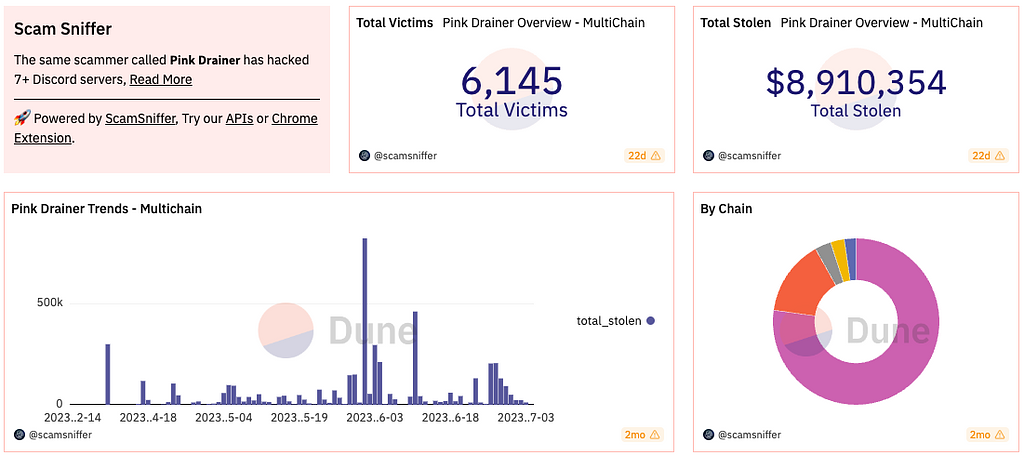Click the scamsniffer avatar in Total Stolen panel

tap(709, 156)
